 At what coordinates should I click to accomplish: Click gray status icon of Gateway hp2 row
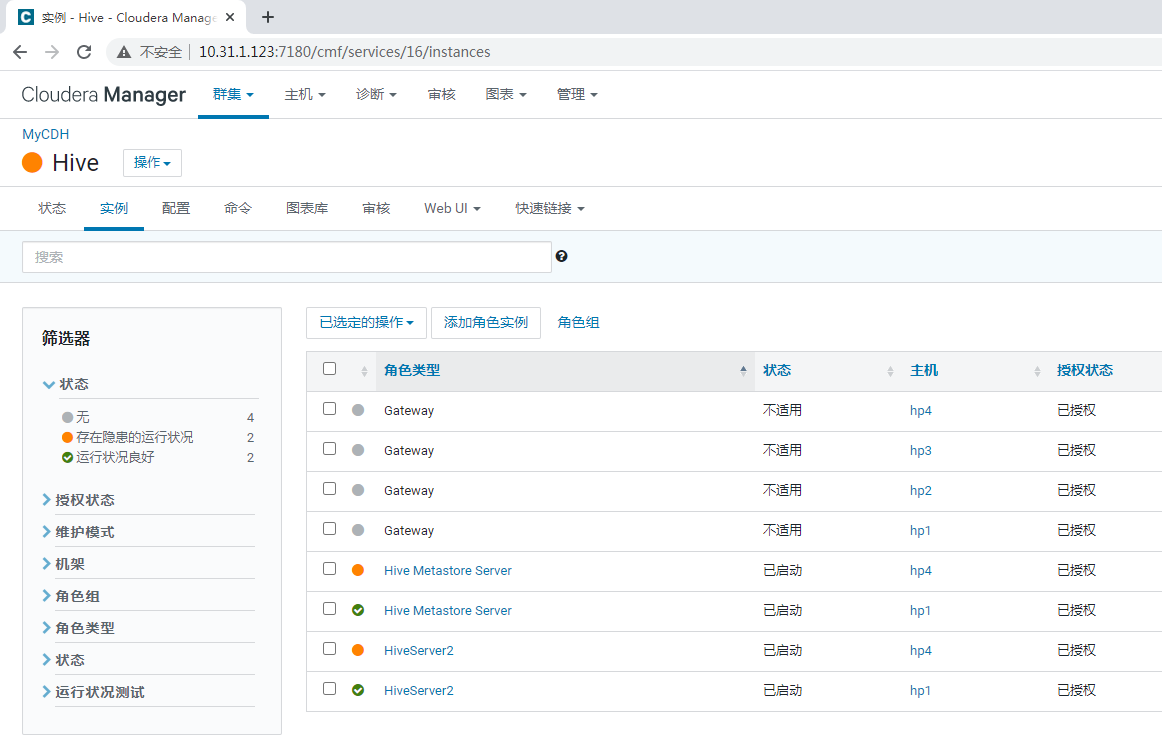(358, 490)
